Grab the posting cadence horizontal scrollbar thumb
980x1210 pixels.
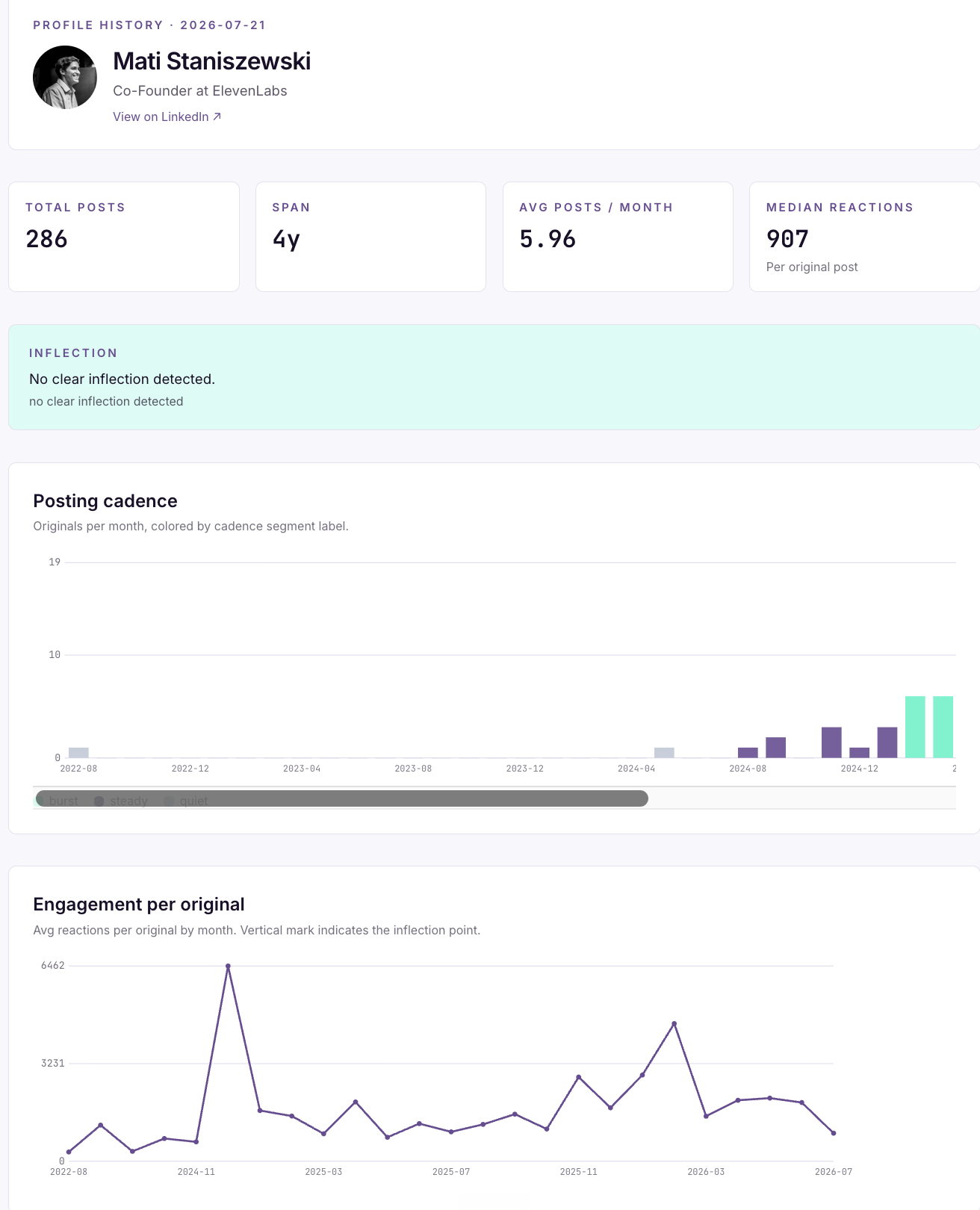pyautogui.click(x=341, y=798)
